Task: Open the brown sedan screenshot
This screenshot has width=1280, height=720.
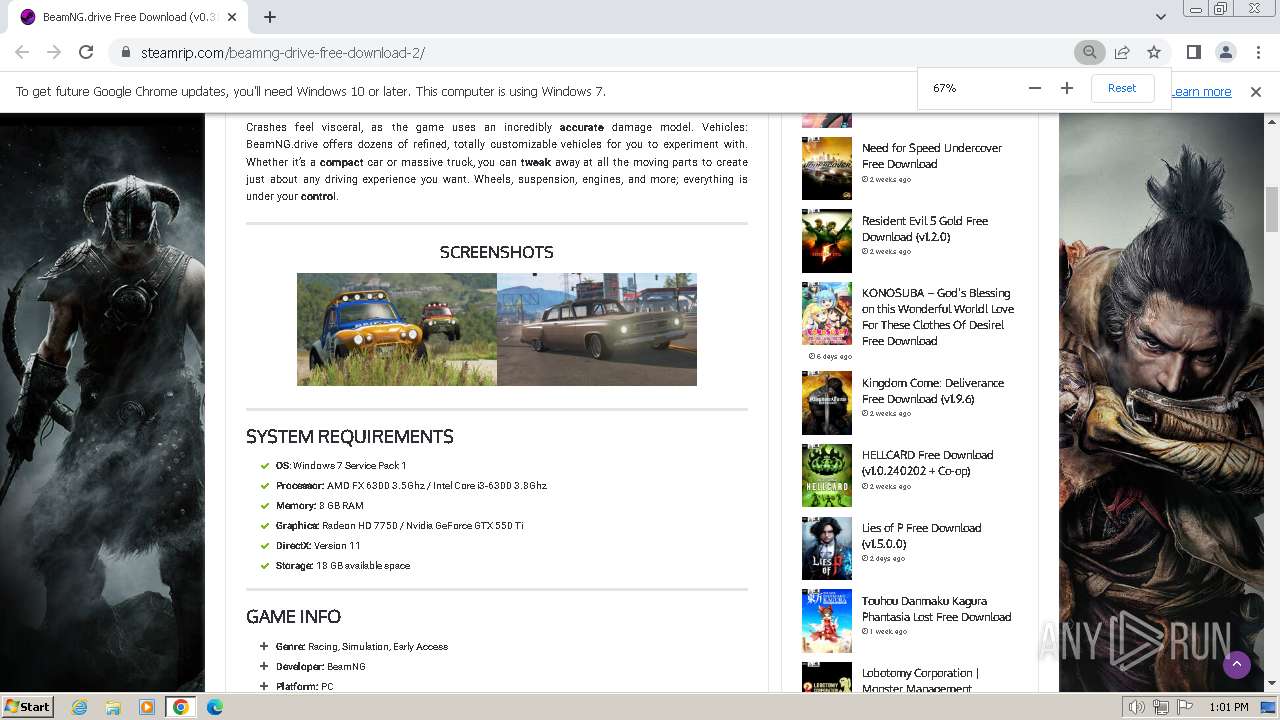Action: coord(597,329)
